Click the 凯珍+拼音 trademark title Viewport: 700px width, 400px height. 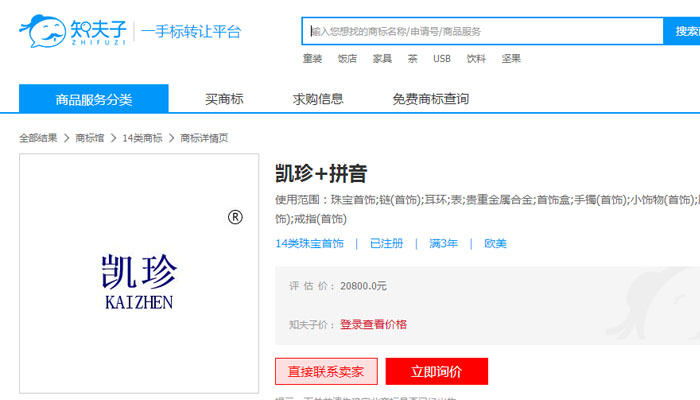pos(321,174)
